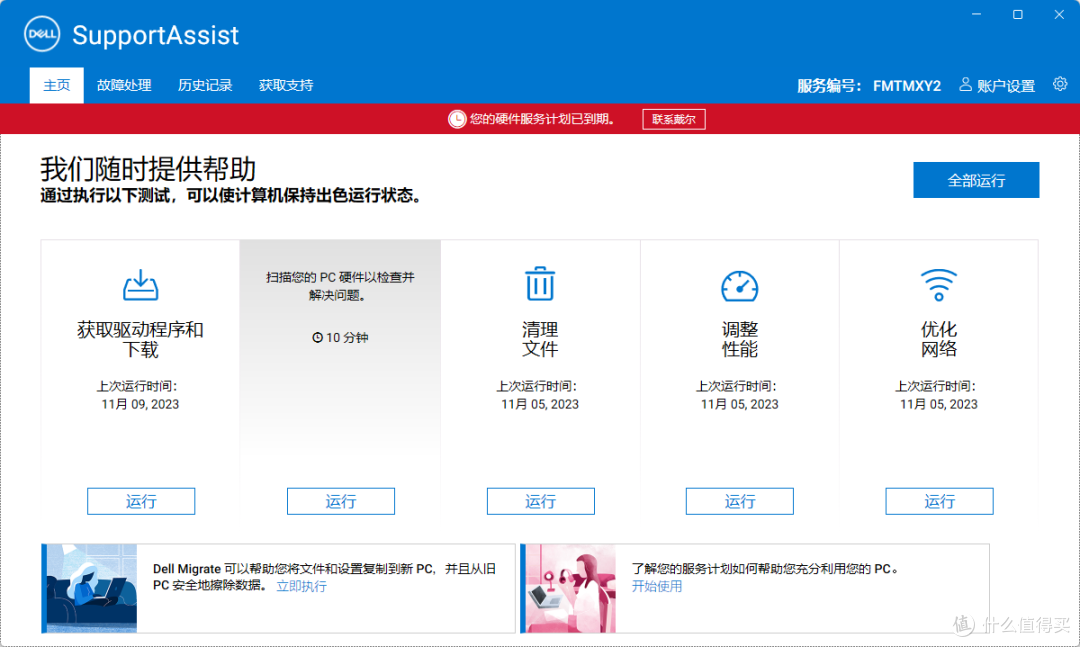This screenshot has height=647, width=1080.
Task: Click the 开始使用 link
Action: 657,586
